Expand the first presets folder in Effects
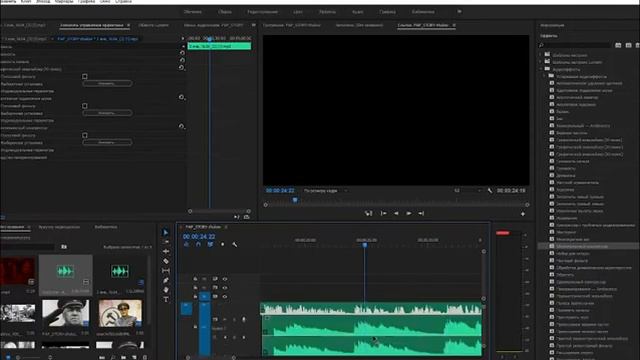The image size is (640, 360). point(541,55)
